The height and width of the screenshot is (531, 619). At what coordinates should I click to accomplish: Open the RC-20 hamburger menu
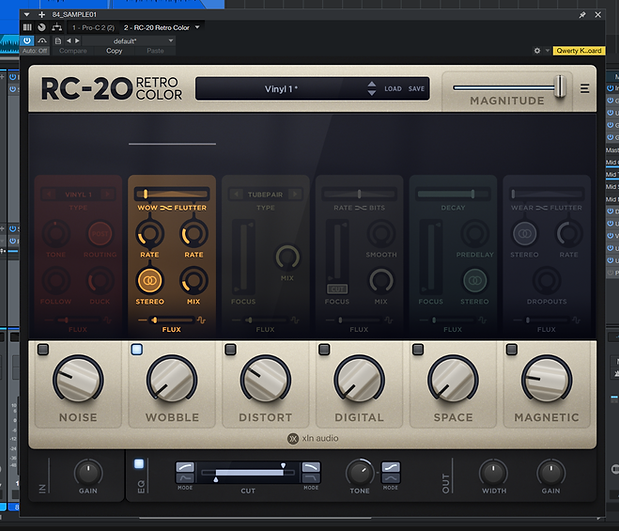585,88
